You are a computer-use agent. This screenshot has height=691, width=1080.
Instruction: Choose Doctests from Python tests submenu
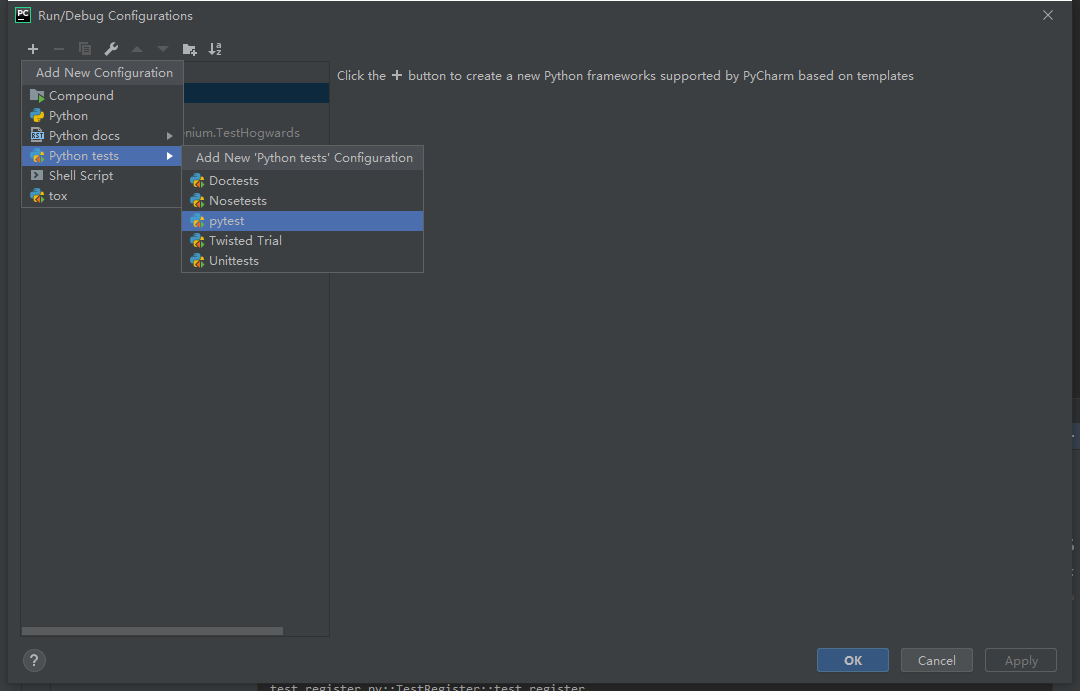point(302,181)
